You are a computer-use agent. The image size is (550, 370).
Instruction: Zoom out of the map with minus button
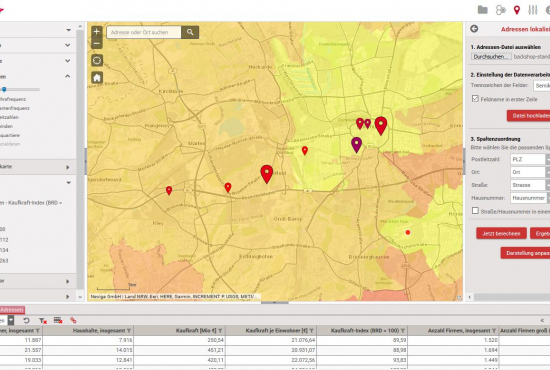click(97, 43)
